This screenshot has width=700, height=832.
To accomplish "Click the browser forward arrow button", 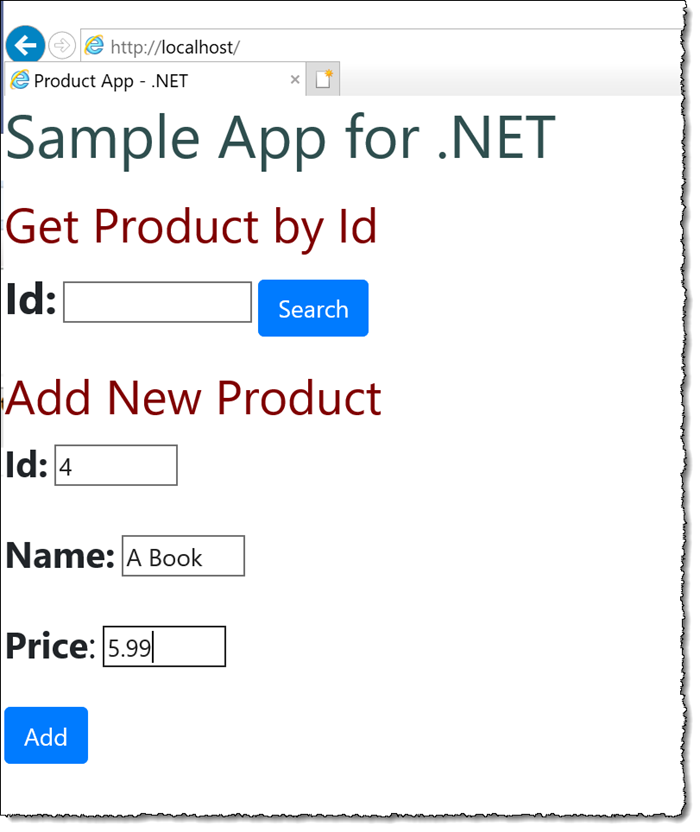I will (x=62, y=46).
